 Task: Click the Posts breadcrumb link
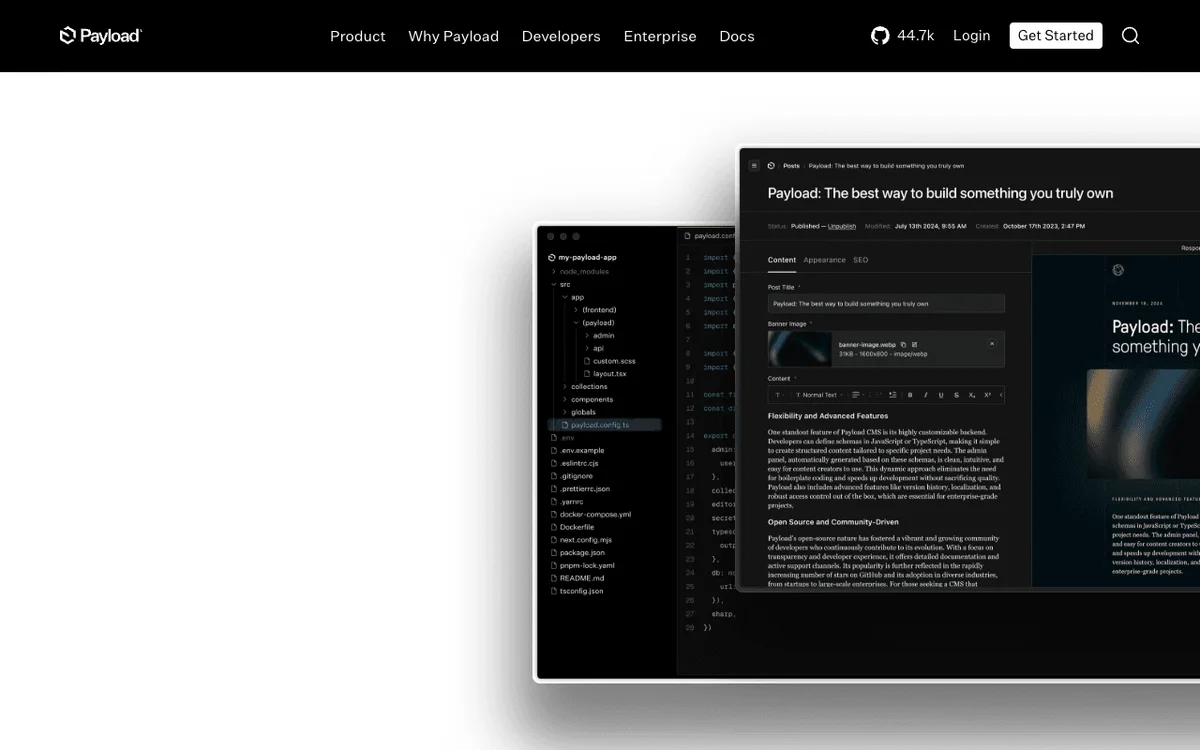tap(791, 166)
